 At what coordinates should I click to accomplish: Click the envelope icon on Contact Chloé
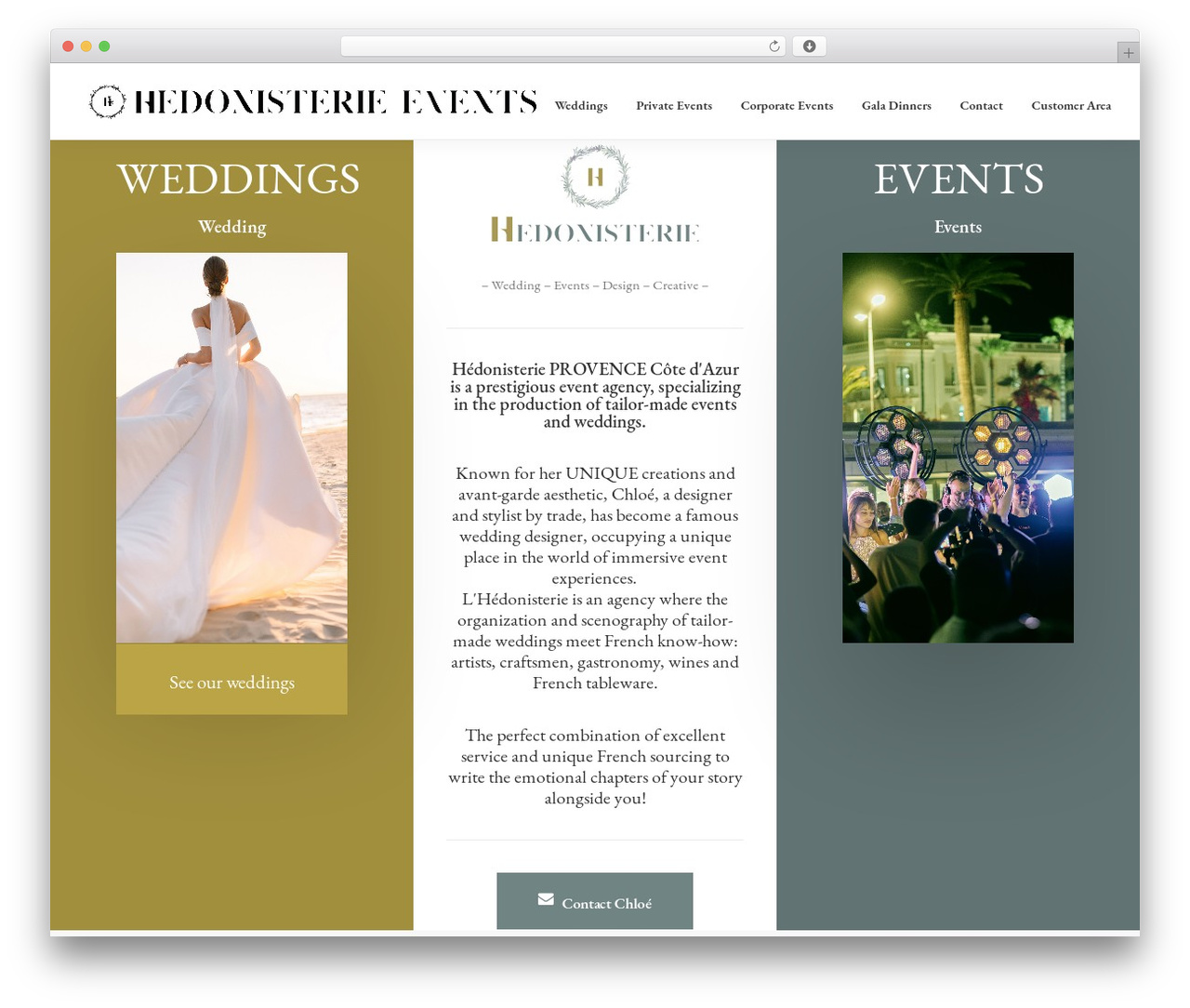click(x=546, y=899)
